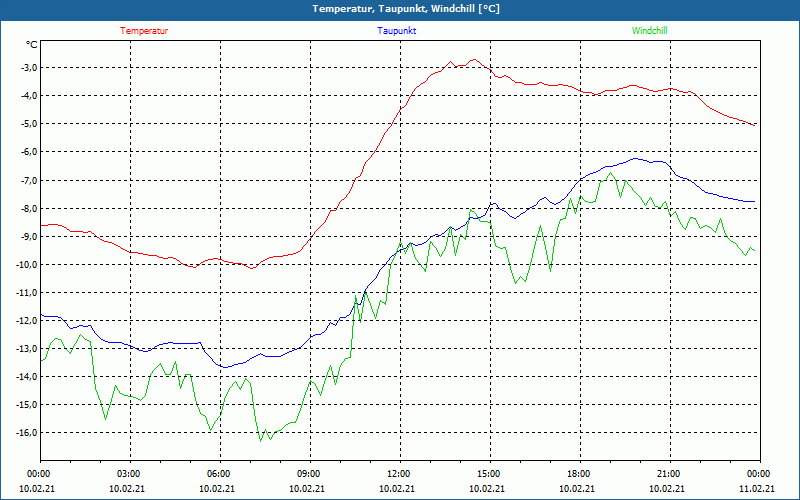Click the chart title 'Temperatur, Taupunkt, Windchill [°C]'
Screen dimensions: 800x500
point(406,9)
